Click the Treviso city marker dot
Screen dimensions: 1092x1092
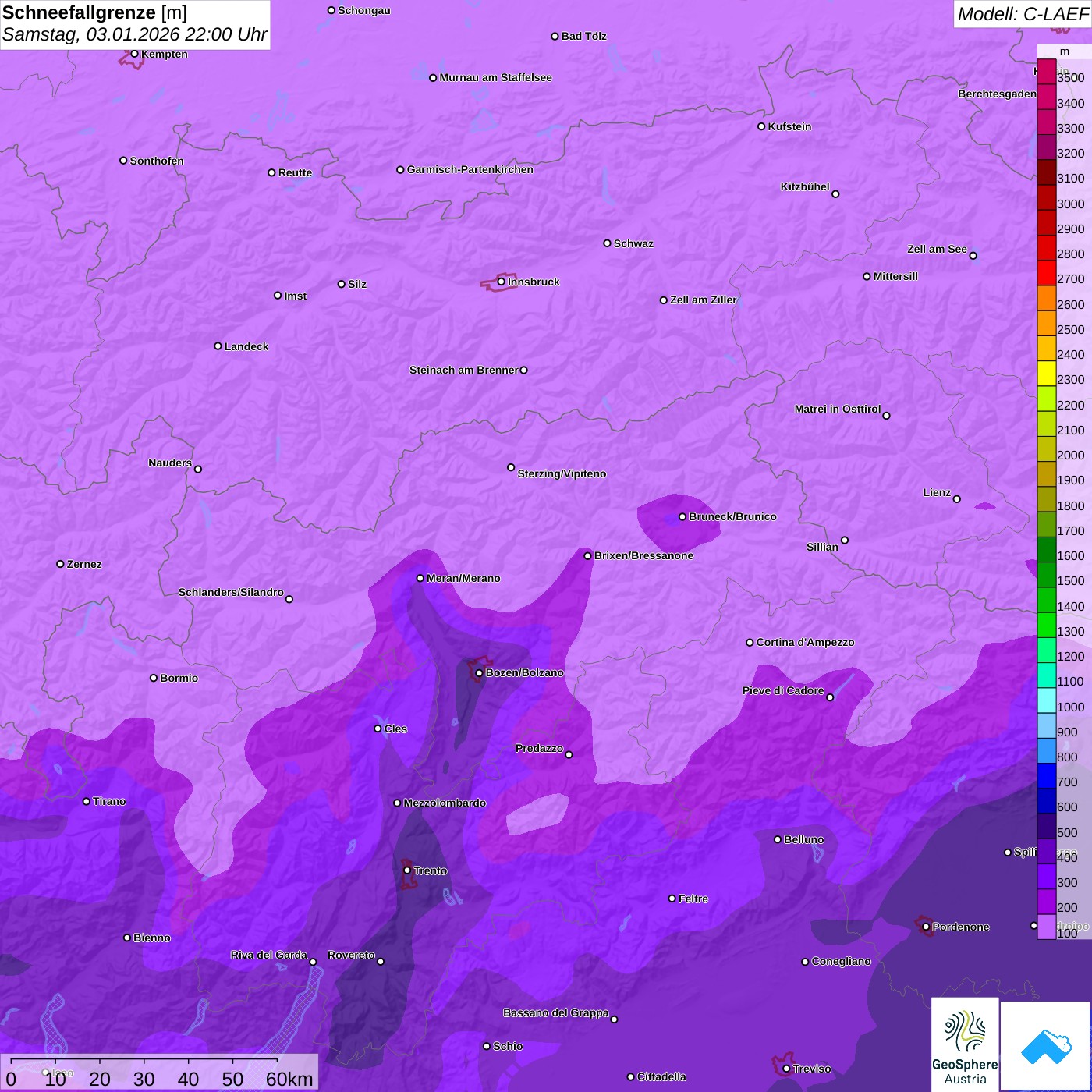tap(786, 1069)
